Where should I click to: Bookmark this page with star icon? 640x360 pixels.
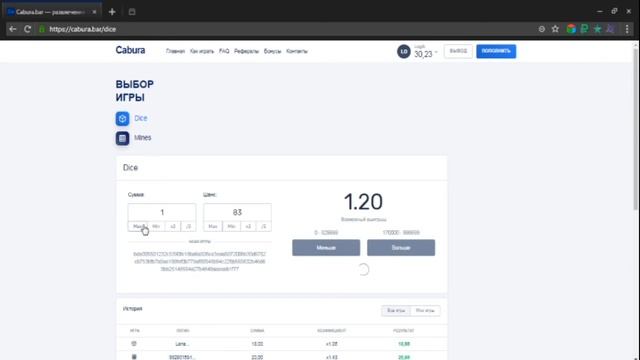555,29
